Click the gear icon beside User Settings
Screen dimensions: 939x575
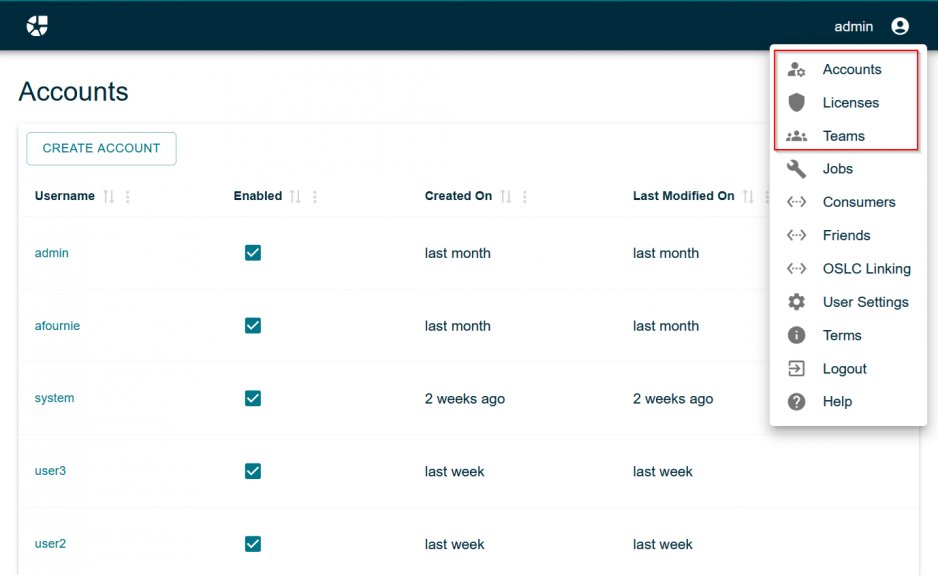pyautogui.click(x=796, y=302)
